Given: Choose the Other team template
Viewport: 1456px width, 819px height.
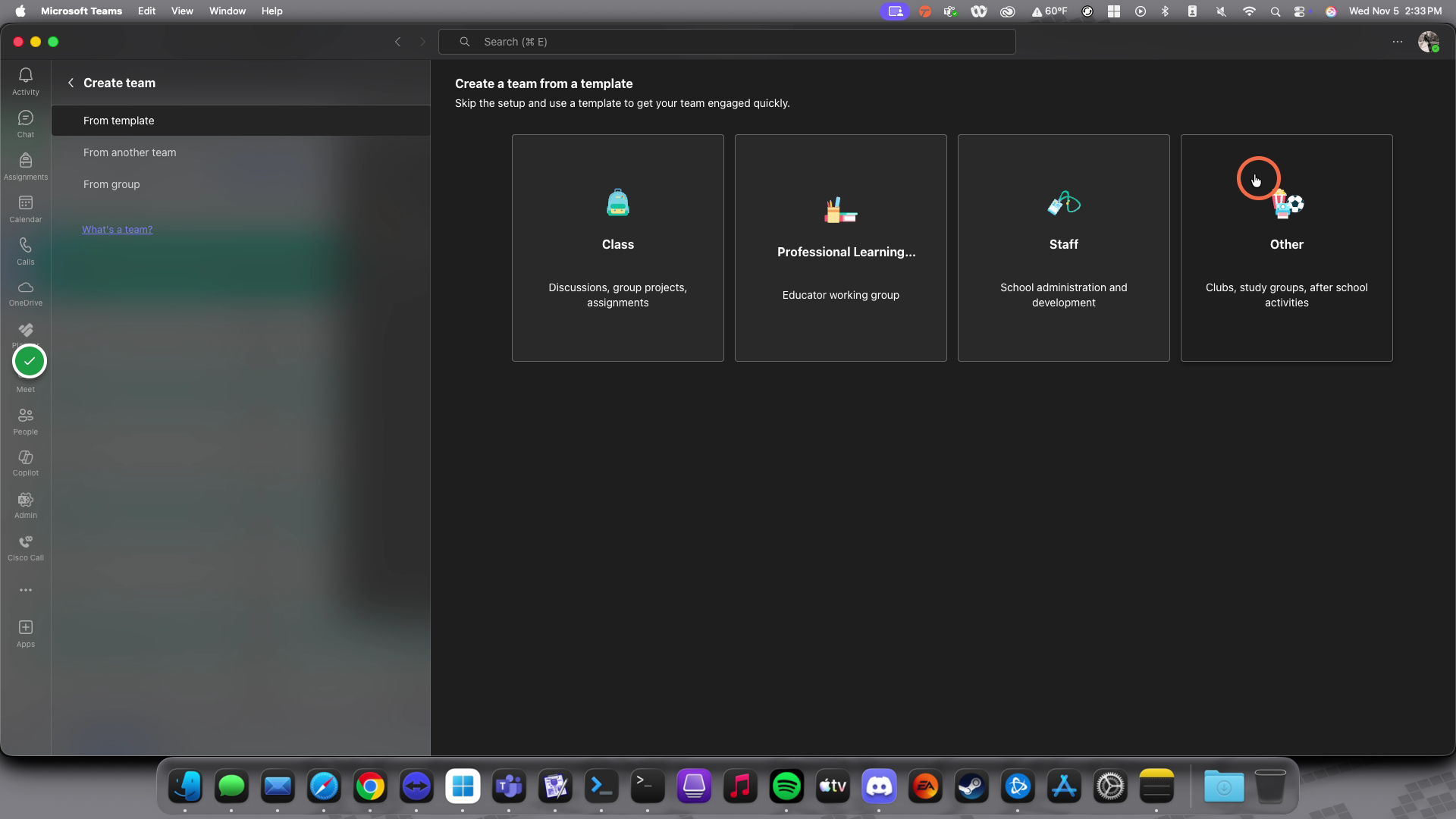Looking at the screenshot, I should 1286,248.
